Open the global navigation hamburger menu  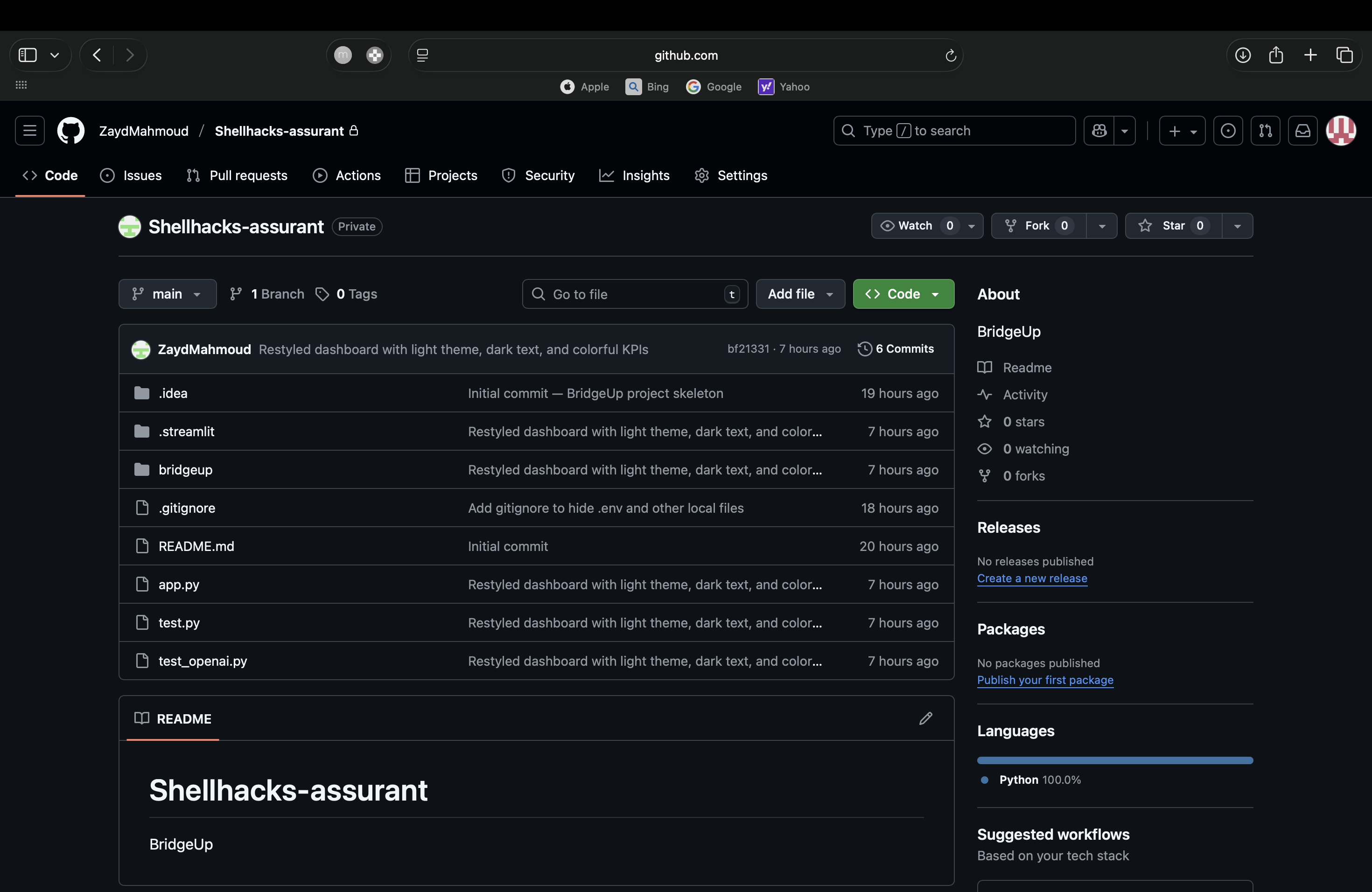(29, 131)
